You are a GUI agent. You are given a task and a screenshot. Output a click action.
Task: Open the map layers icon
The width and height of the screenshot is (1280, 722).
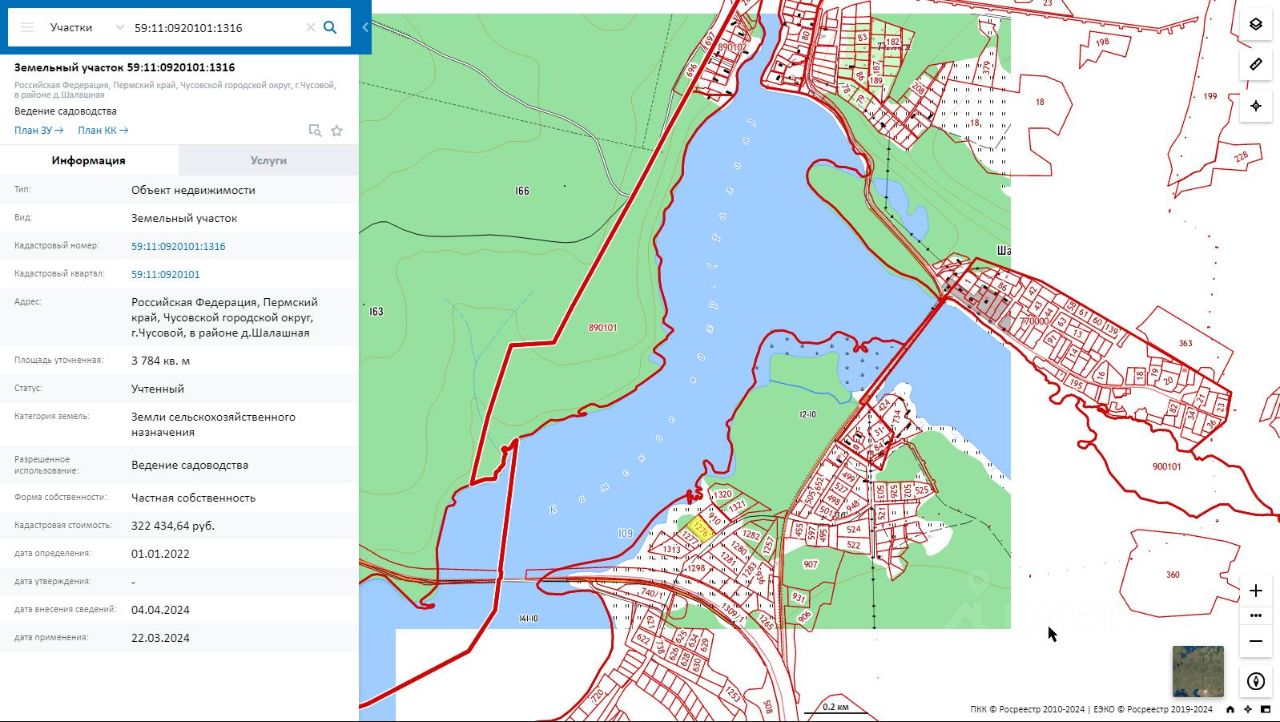click(x=1256, y=24)
